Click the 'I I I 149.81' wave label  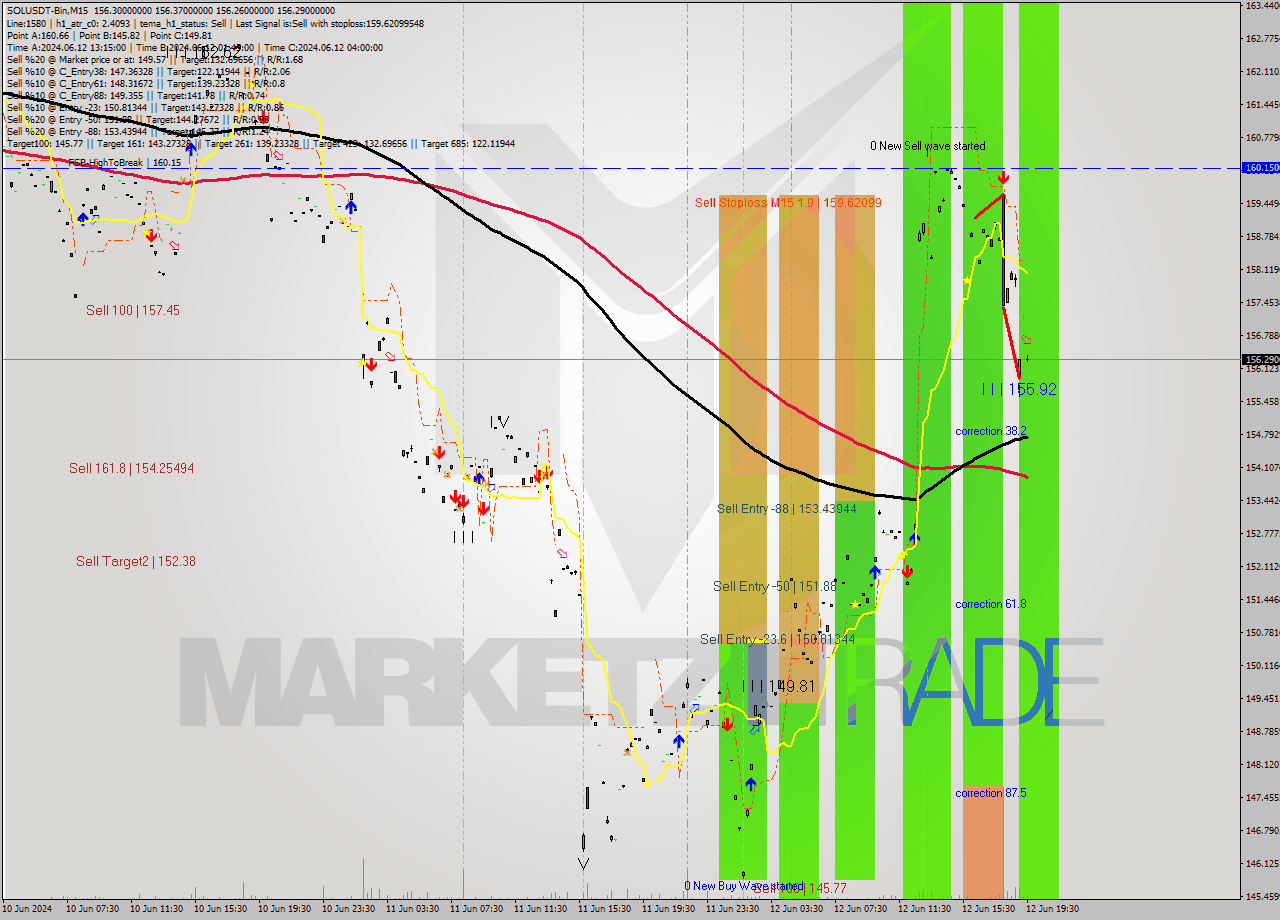(779, 686)
